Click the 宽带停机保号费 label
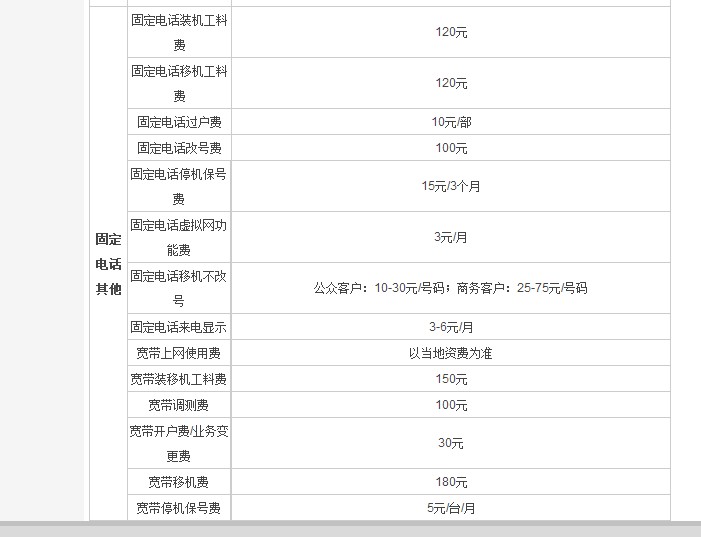The image size is (701, 537). click(x=178, y=507)
